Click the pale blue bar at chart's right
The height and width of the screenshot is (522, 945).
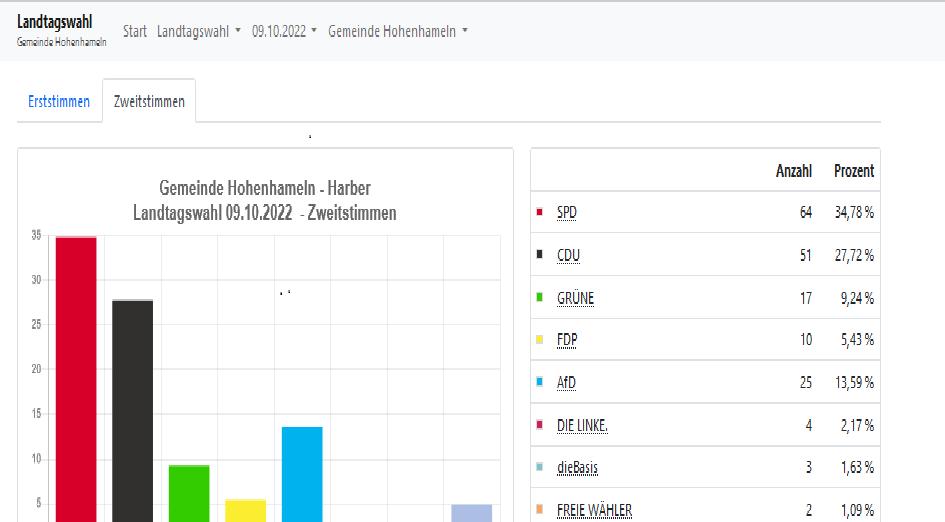click(472, 513)
